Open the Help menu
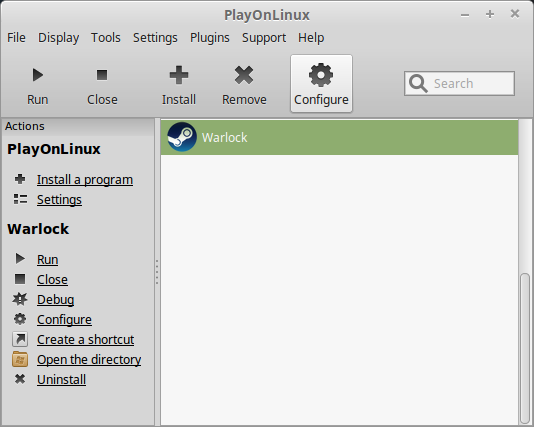 coord(311,37)
